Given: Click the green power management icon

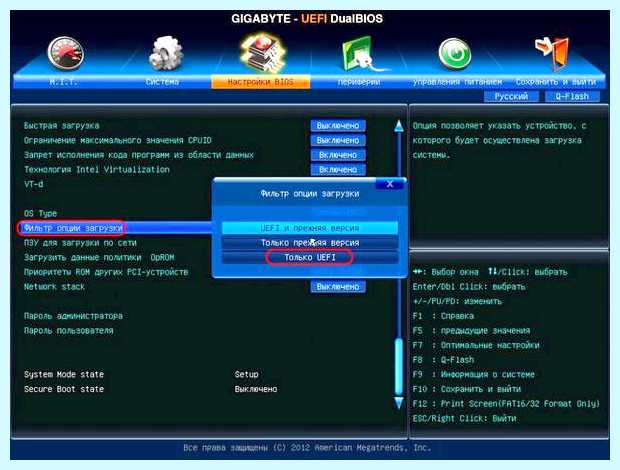Looking at the screenshot, I should (x=454, y=53).
